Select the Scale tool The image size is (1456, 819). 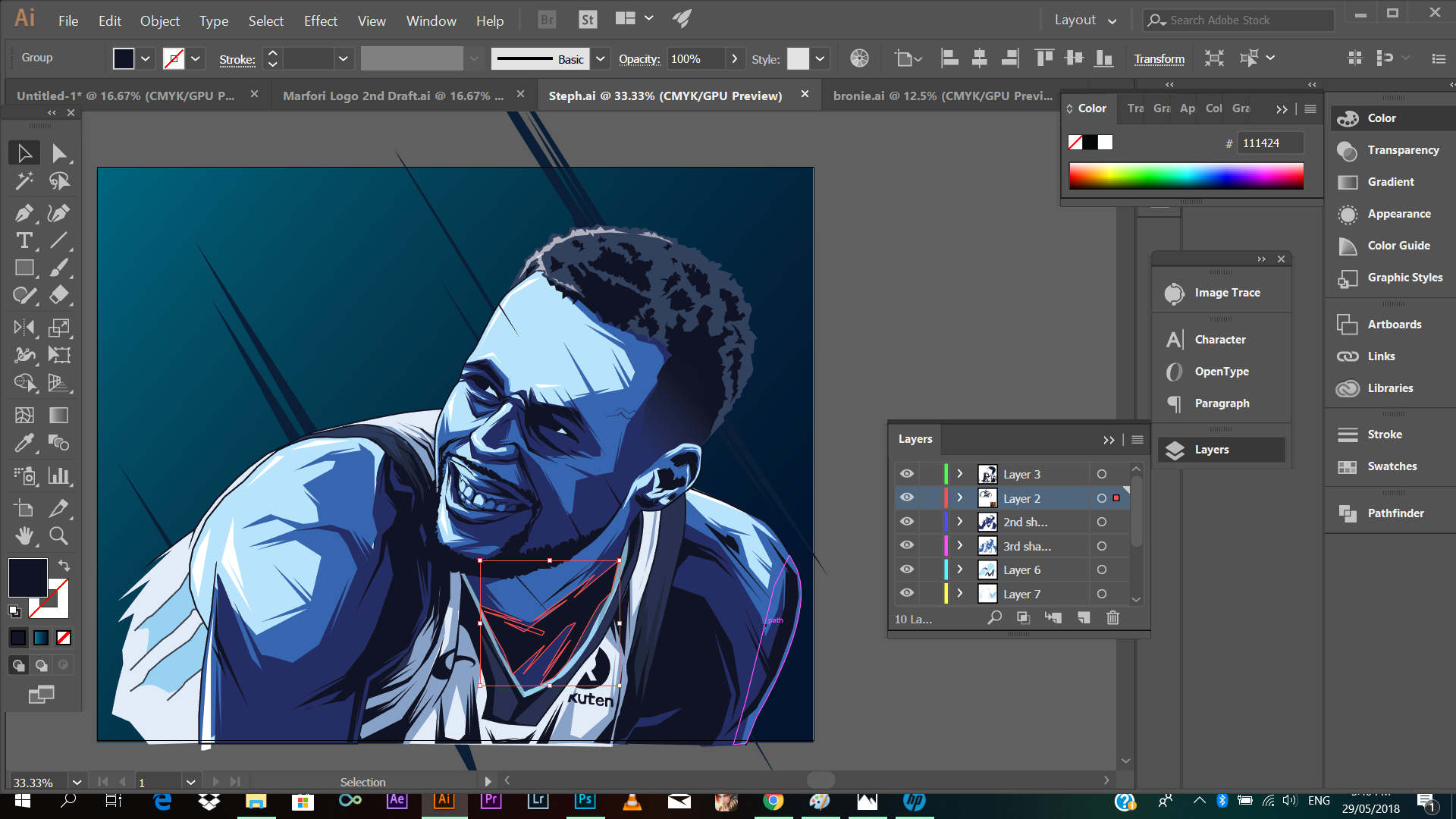(x=59, y=328)
